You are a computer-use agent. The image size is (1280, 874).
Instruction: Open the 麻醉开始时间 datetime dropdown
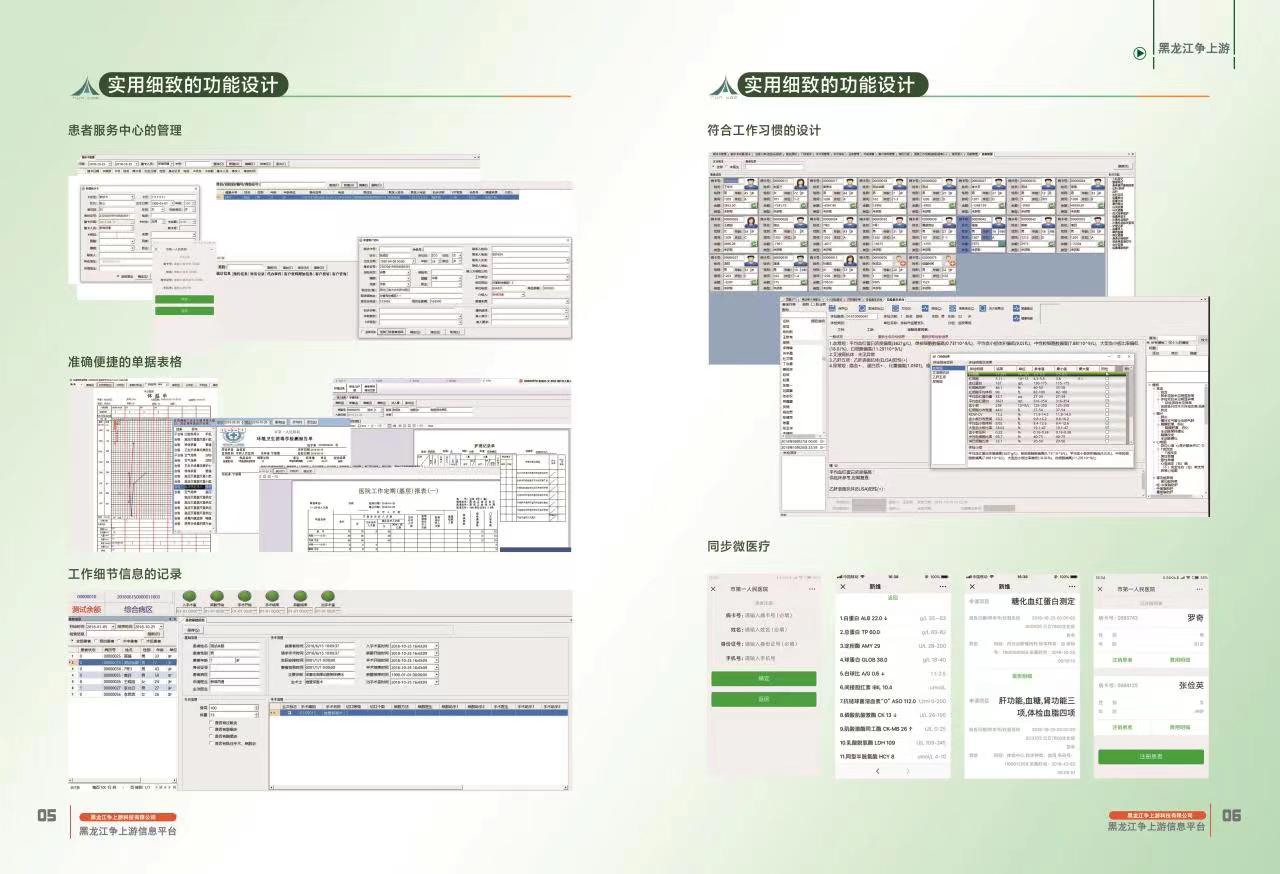click(x=437, y=653)
